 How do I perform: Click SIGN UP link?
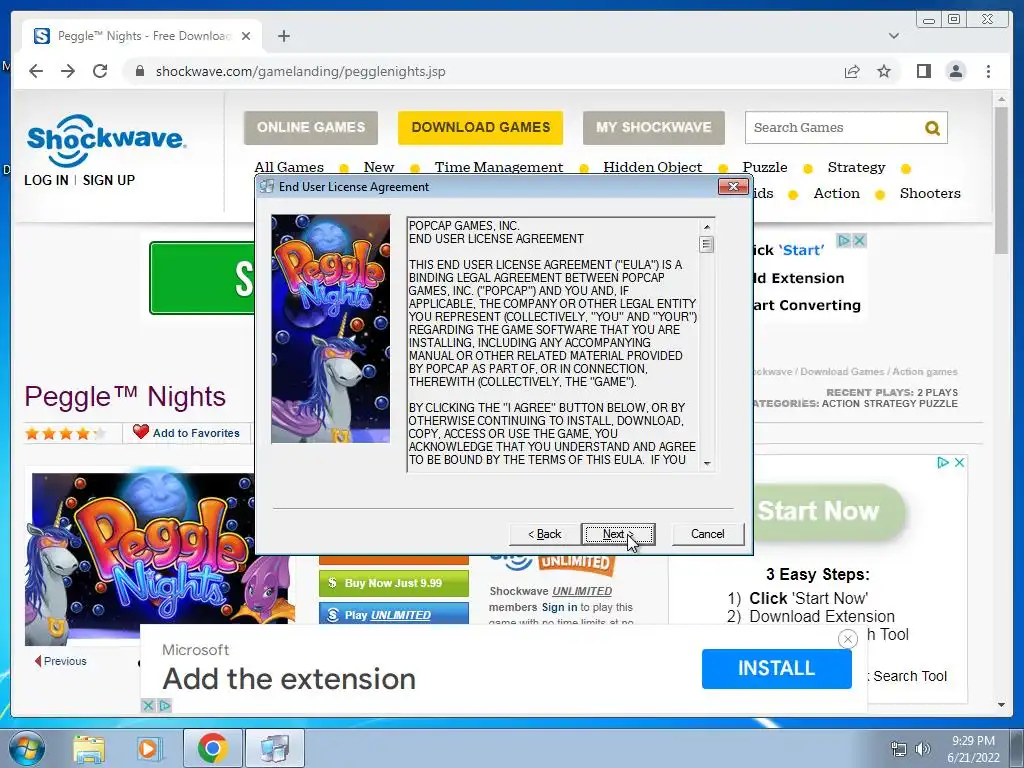coord(108,180)
